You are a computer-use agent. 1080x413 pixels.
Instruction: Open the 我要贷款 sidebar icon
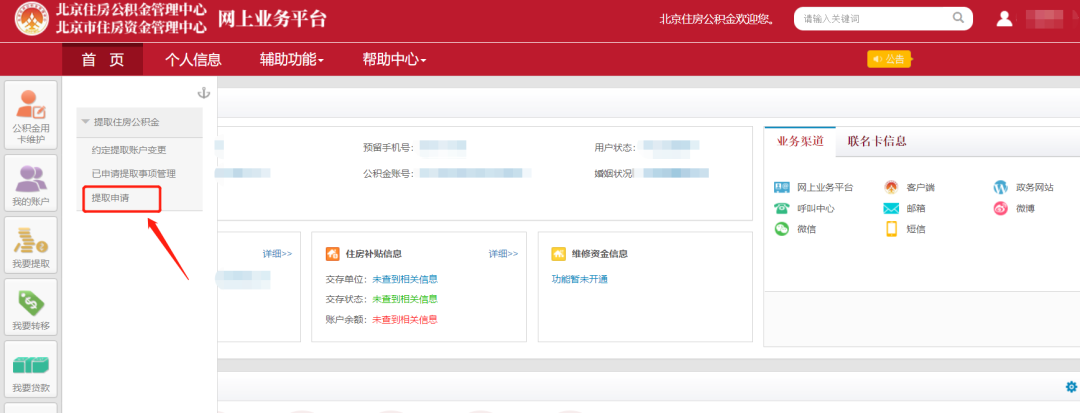[31, 370]
